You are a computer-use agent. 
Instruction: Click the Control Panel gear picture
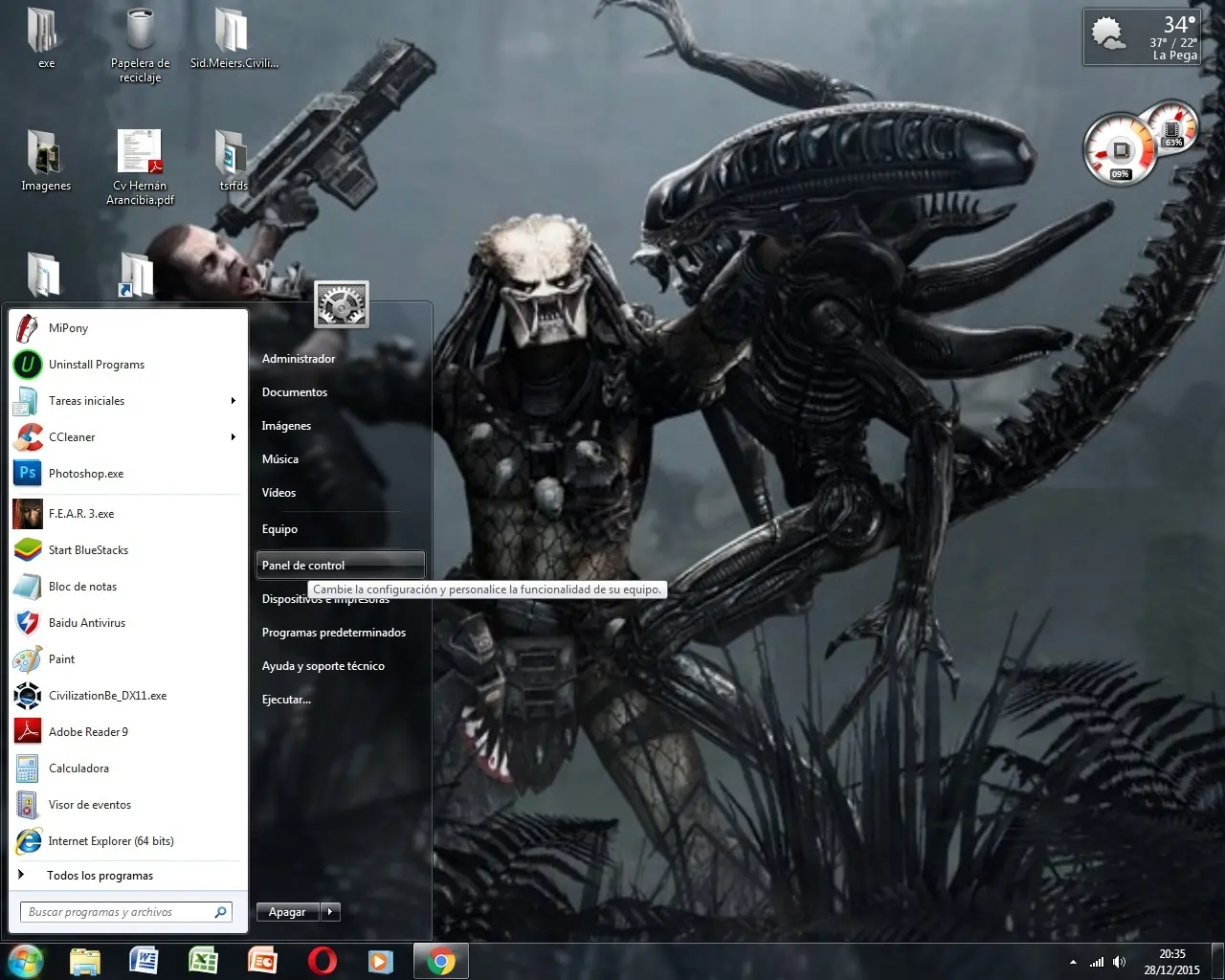coord(342,305)
